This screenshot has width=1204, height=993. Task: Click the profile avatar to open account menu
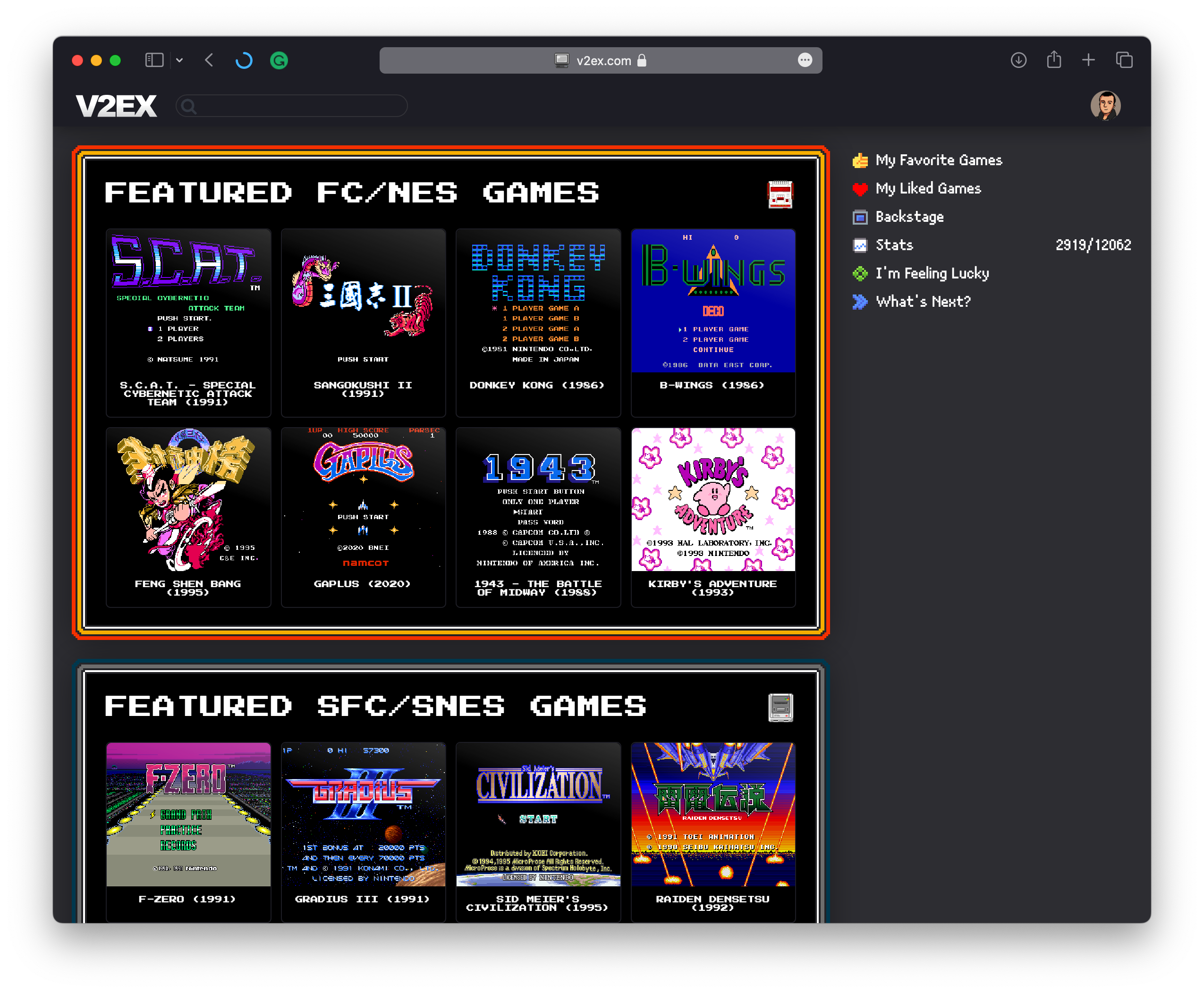coord(1106,105)
